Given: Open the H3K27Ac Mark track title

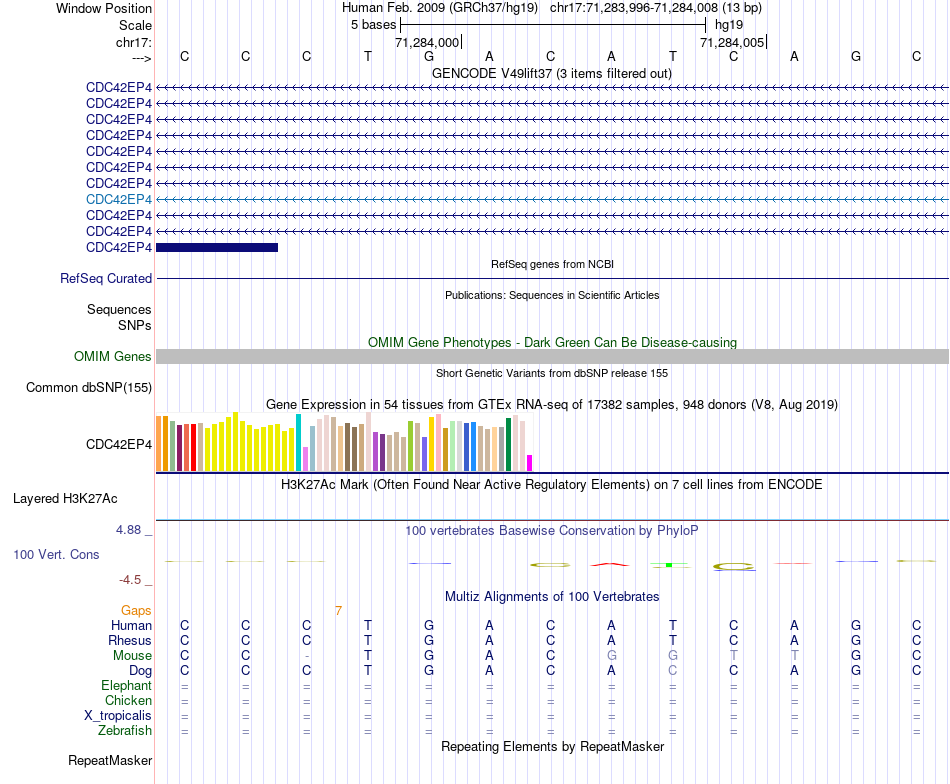Looking at the screenshot, I should (552, 485).
